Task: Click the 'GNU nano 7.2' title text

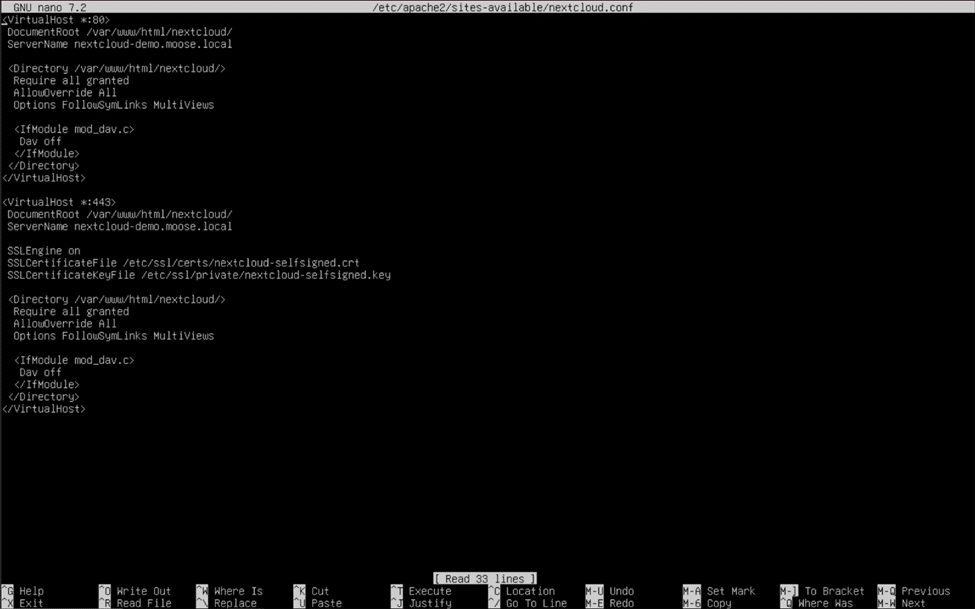Action: (x=50, y=7)
